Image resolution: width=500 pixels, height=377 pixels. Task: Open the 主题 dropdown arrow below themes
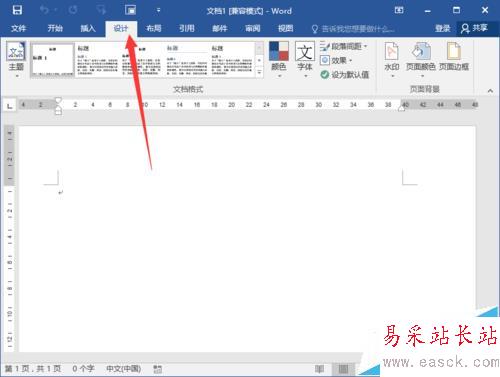click(x=16, y=76)
